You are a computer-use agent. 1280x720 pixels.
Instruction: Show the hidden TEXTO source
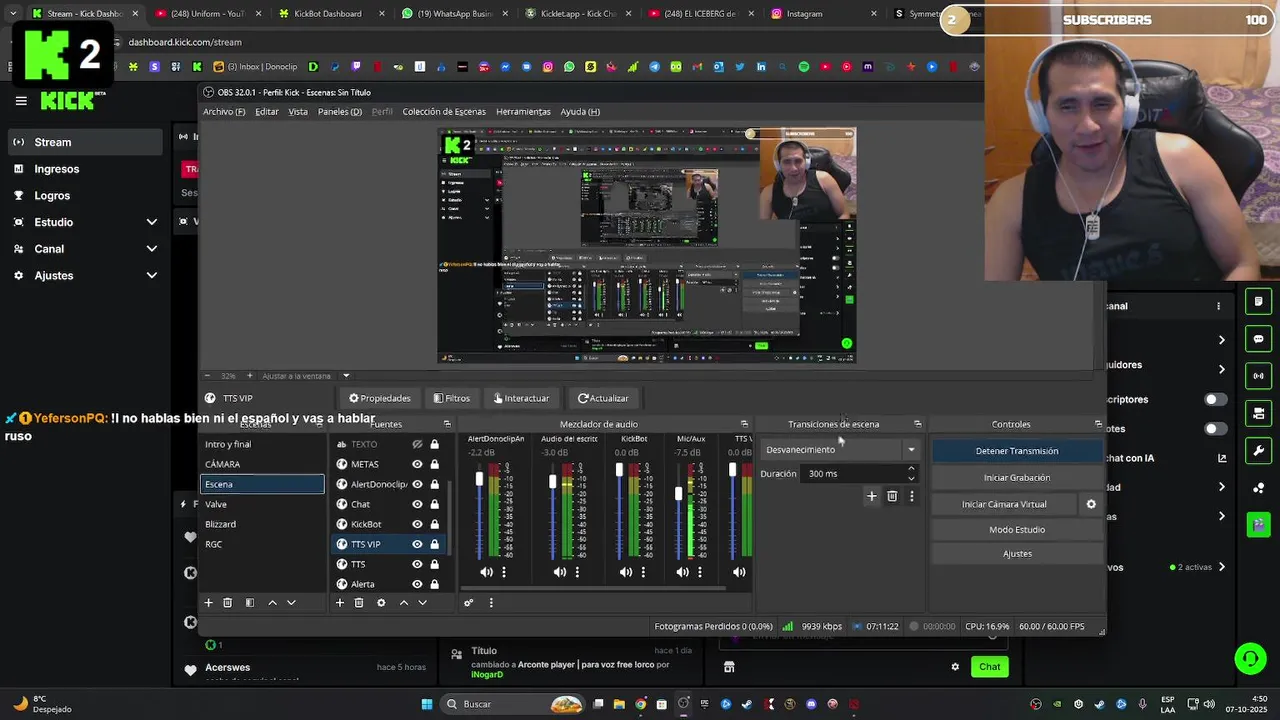[x=417, y=444]
